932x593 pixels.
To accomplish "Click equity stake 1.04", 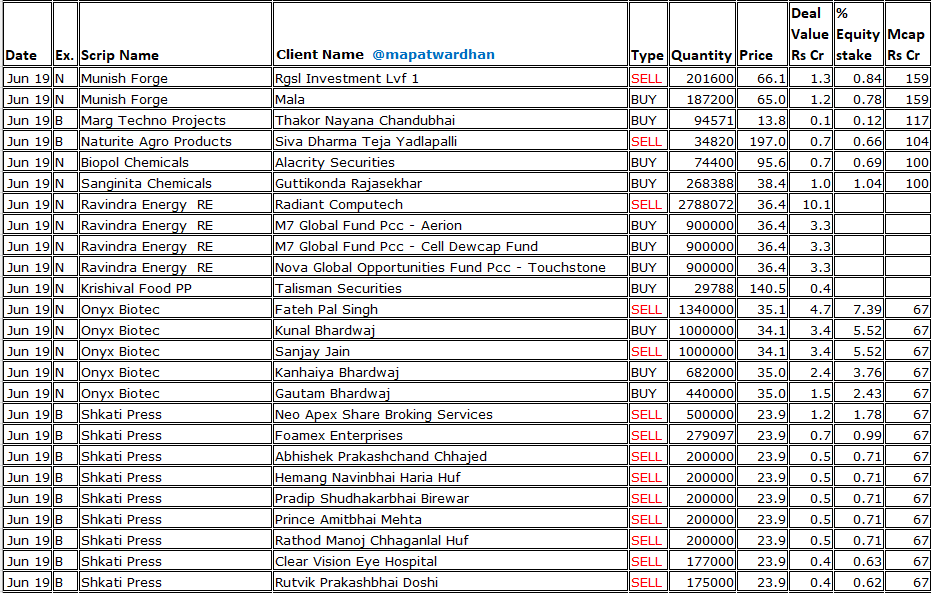I will click(867, 184).
